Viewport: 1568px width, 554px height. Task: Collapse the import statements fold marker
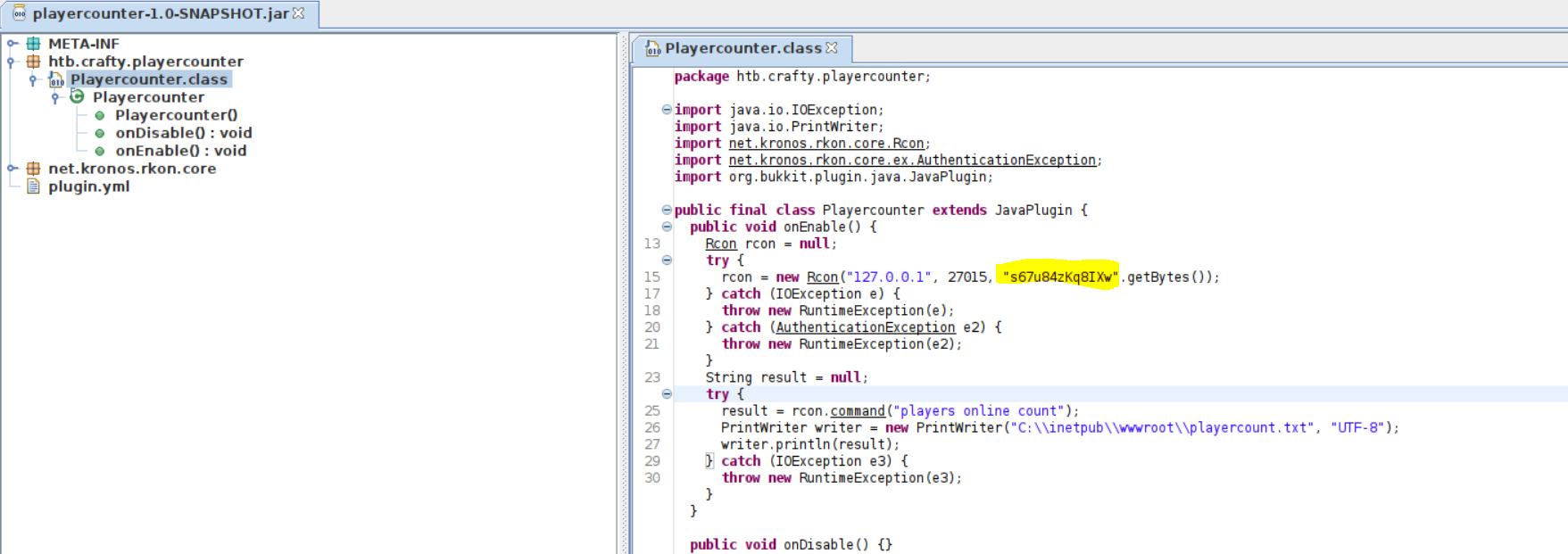tap(667, 110)
